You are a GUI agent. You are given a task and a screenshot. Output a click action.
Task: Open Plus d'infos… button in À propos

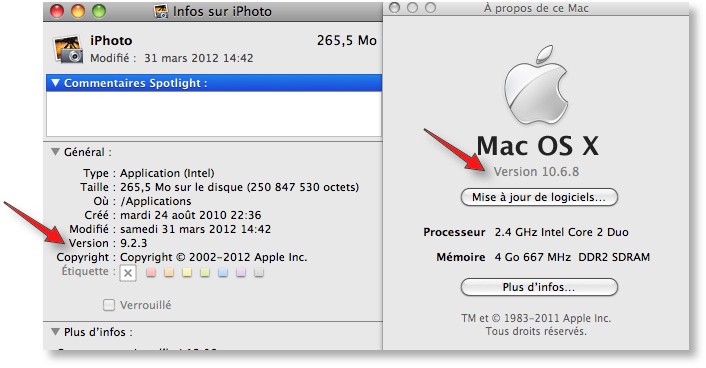click(539, 287)
